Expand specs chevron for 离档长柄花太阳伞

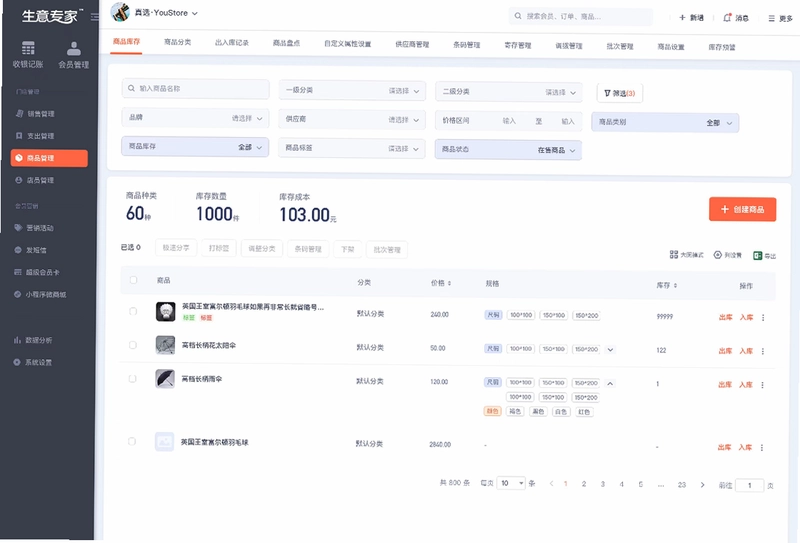(x=610, y=350)
